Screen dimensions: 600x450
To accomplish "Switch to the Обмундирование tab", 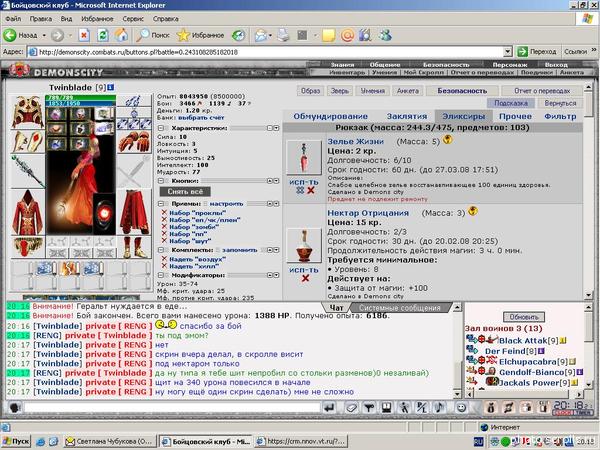I will 330,116.
